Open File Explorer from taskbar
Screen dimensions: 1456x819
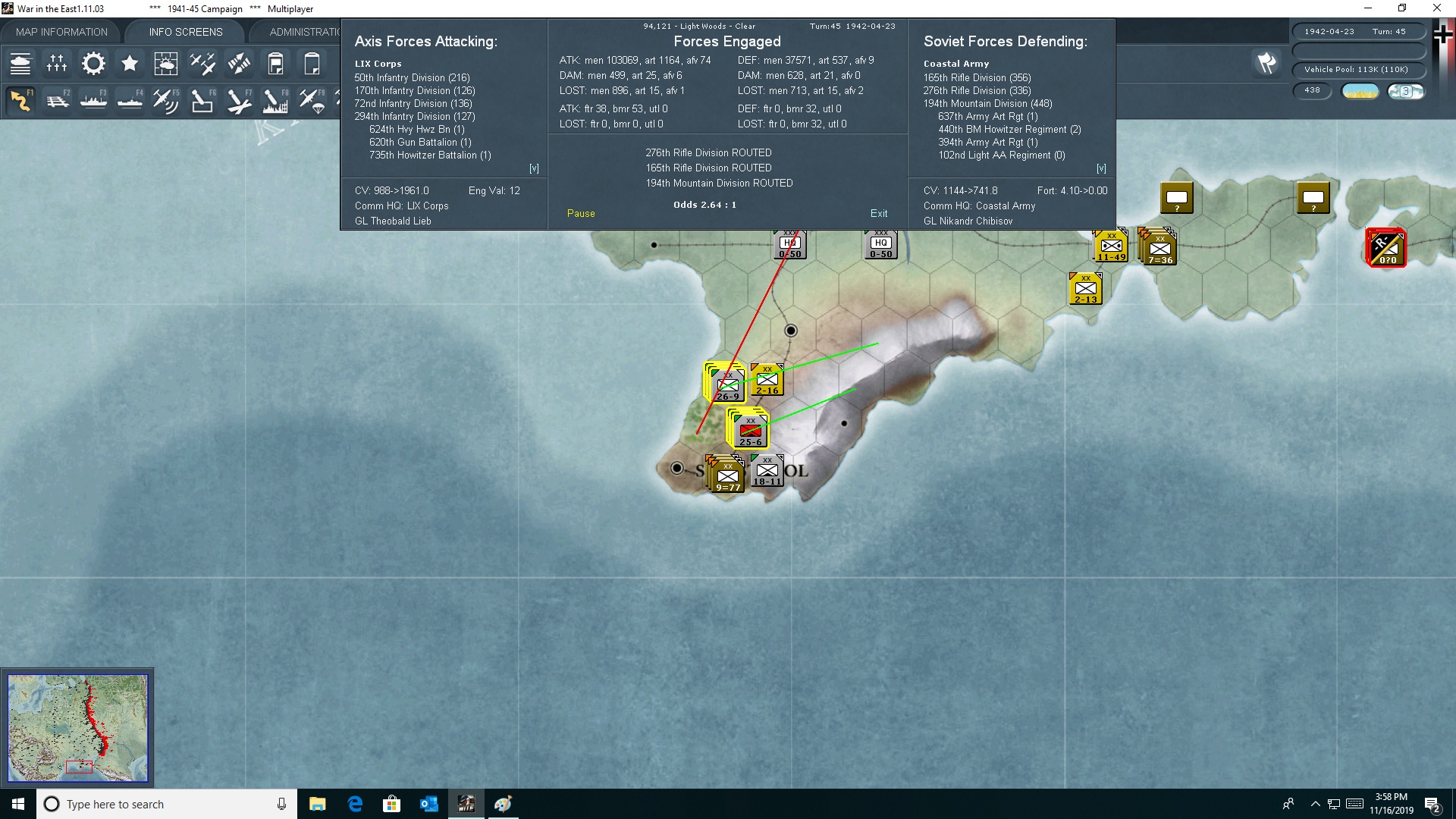tap(317, 804)
